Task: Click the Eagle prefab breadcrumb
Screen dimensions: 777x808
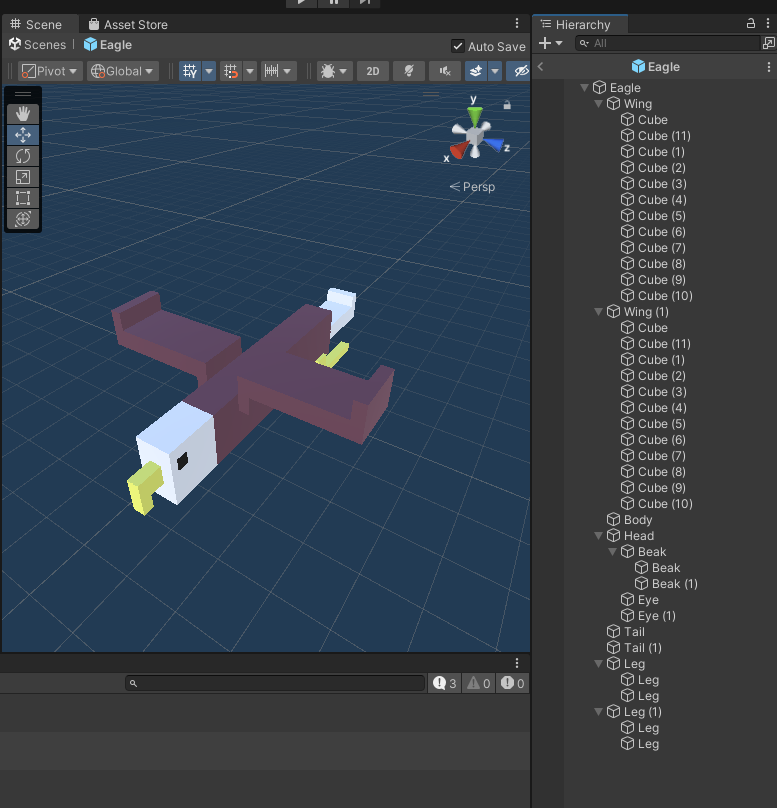Action: 108,45
